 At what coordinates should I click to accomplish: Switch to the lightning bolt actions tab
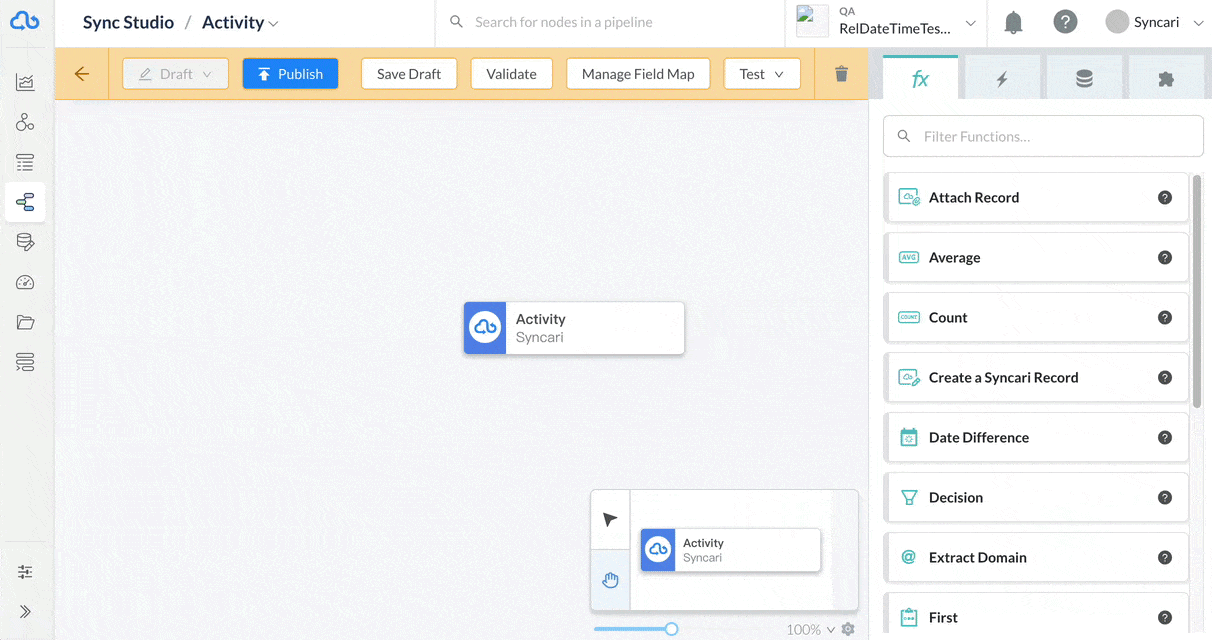click(x=1002, y=79)
